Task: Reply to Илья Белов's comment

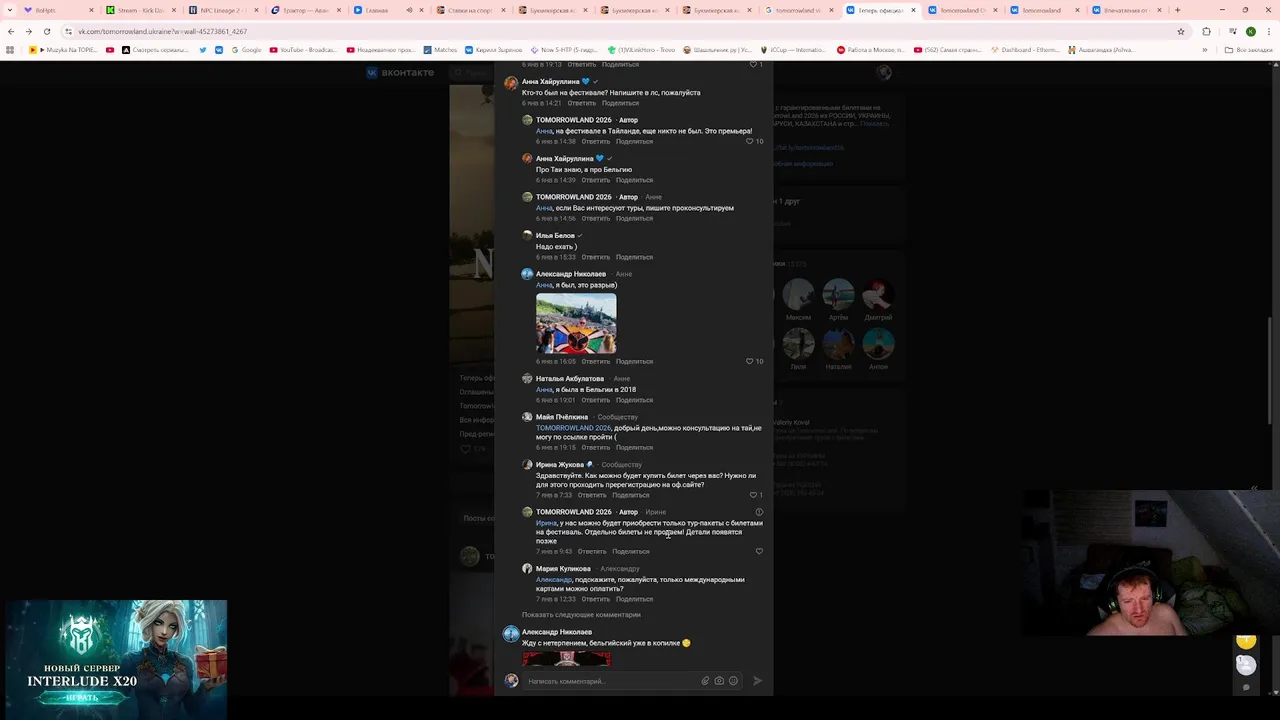Action: [x=596, y=257]
